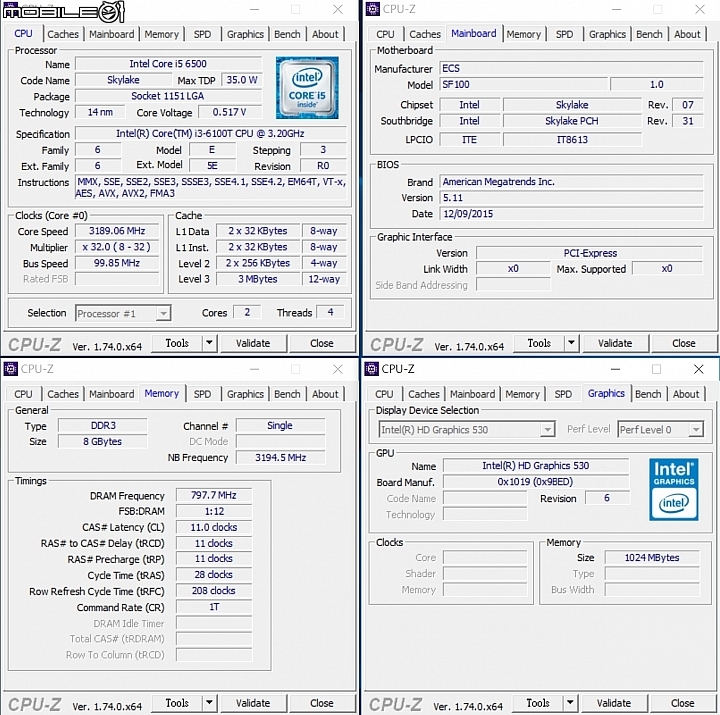Screen dimensions: 720x715
Task: Click memory Size value 8 GBytes
Action: [x=103, y=442]
